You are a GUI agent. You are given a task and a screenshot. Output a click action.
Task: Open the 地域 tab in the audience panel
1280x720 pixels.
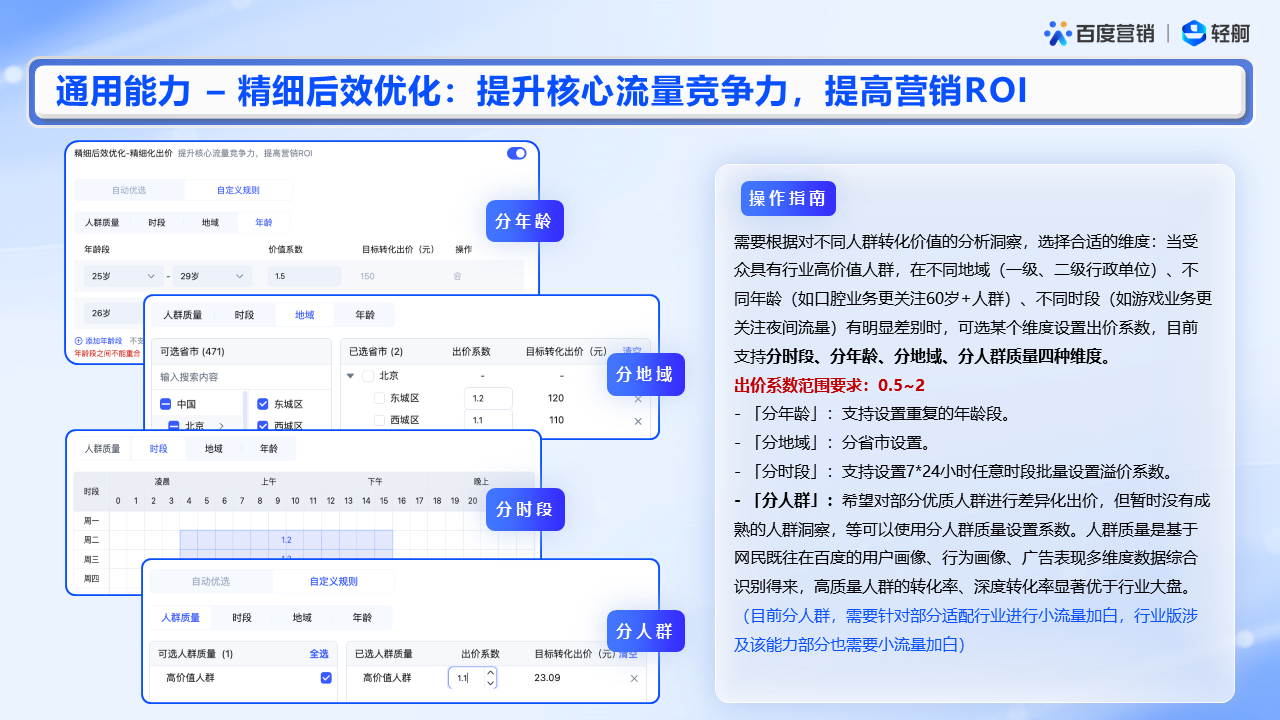pos(302,618)
